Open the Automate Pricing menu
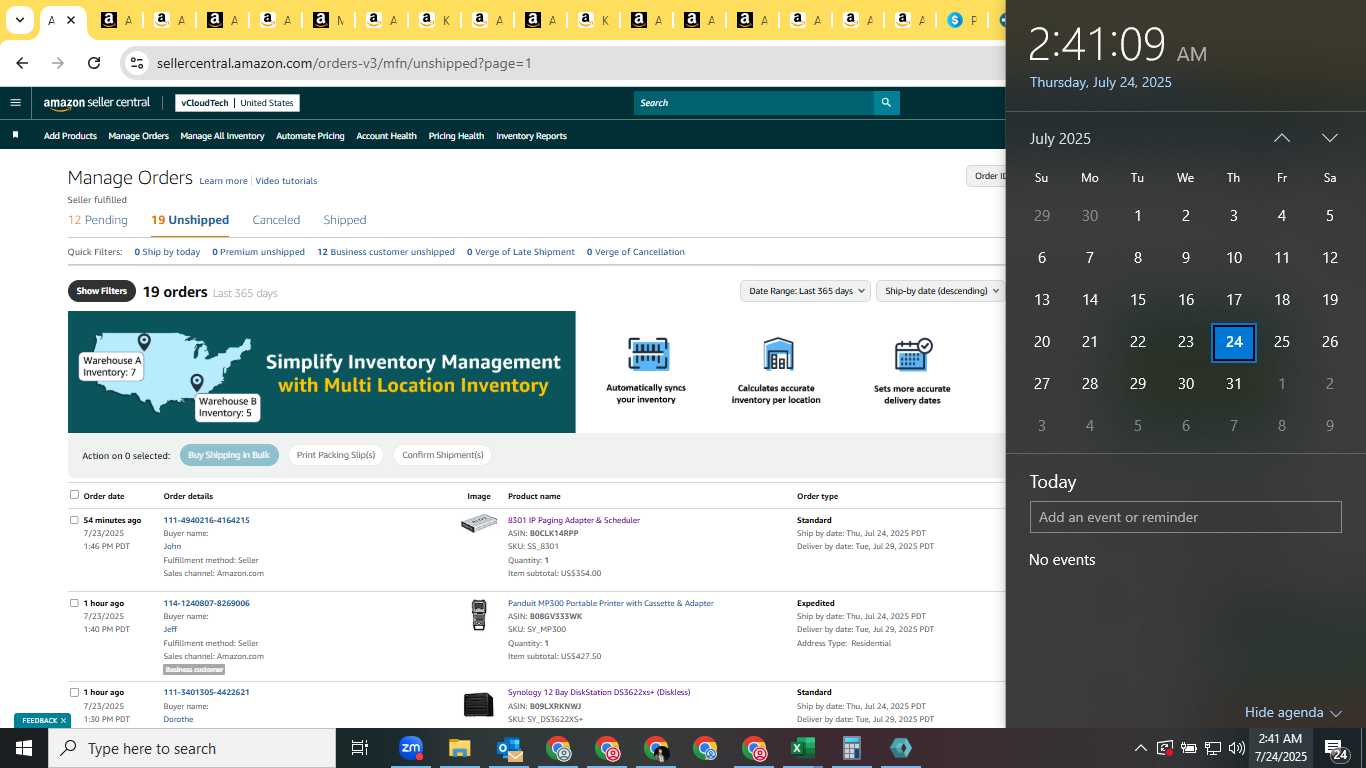1366x768 pixels. (310, 136)
